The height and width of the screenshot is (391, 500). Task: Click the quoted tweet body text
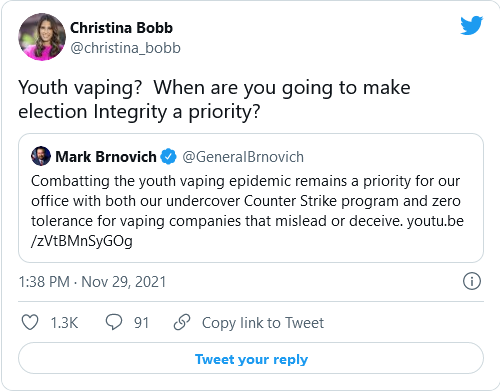(x=247, y=211)
